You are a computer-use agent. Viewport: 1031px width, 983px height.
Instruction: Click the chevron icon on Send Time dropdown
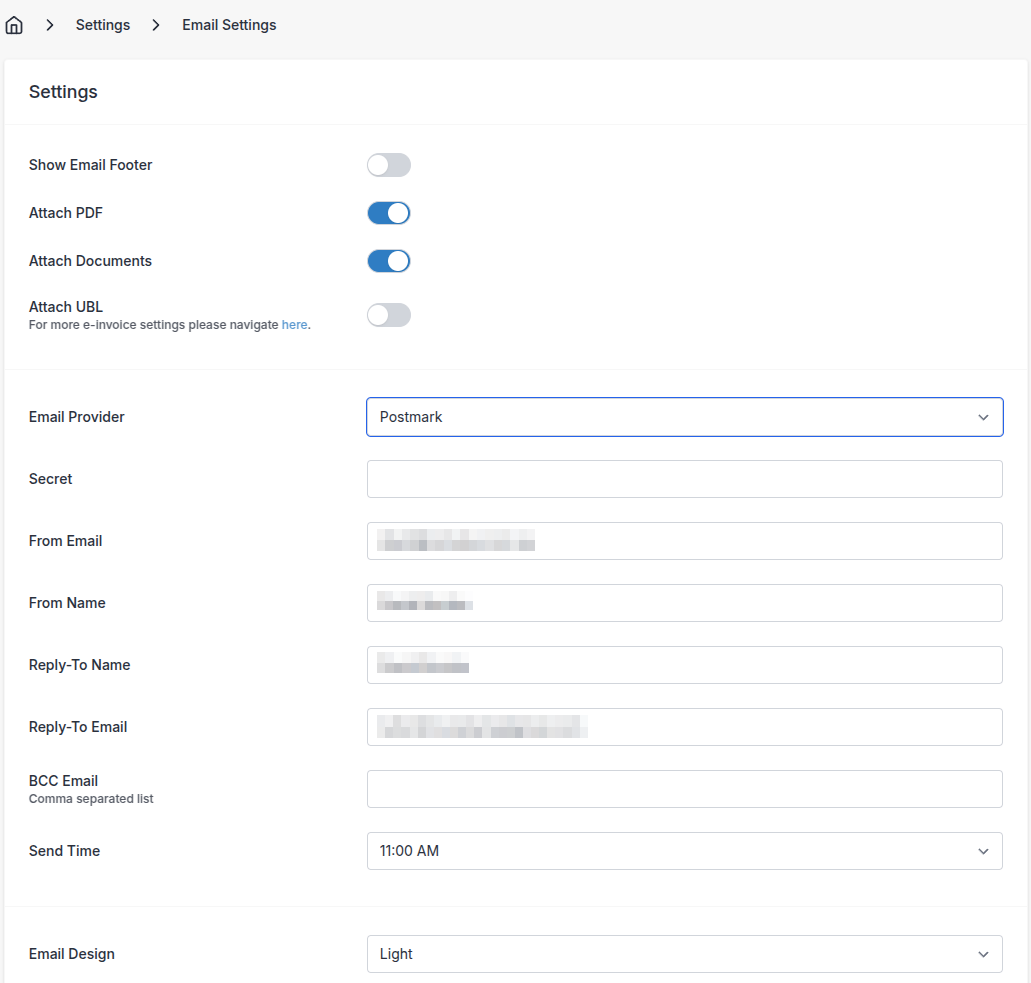(x=984, y=851)
